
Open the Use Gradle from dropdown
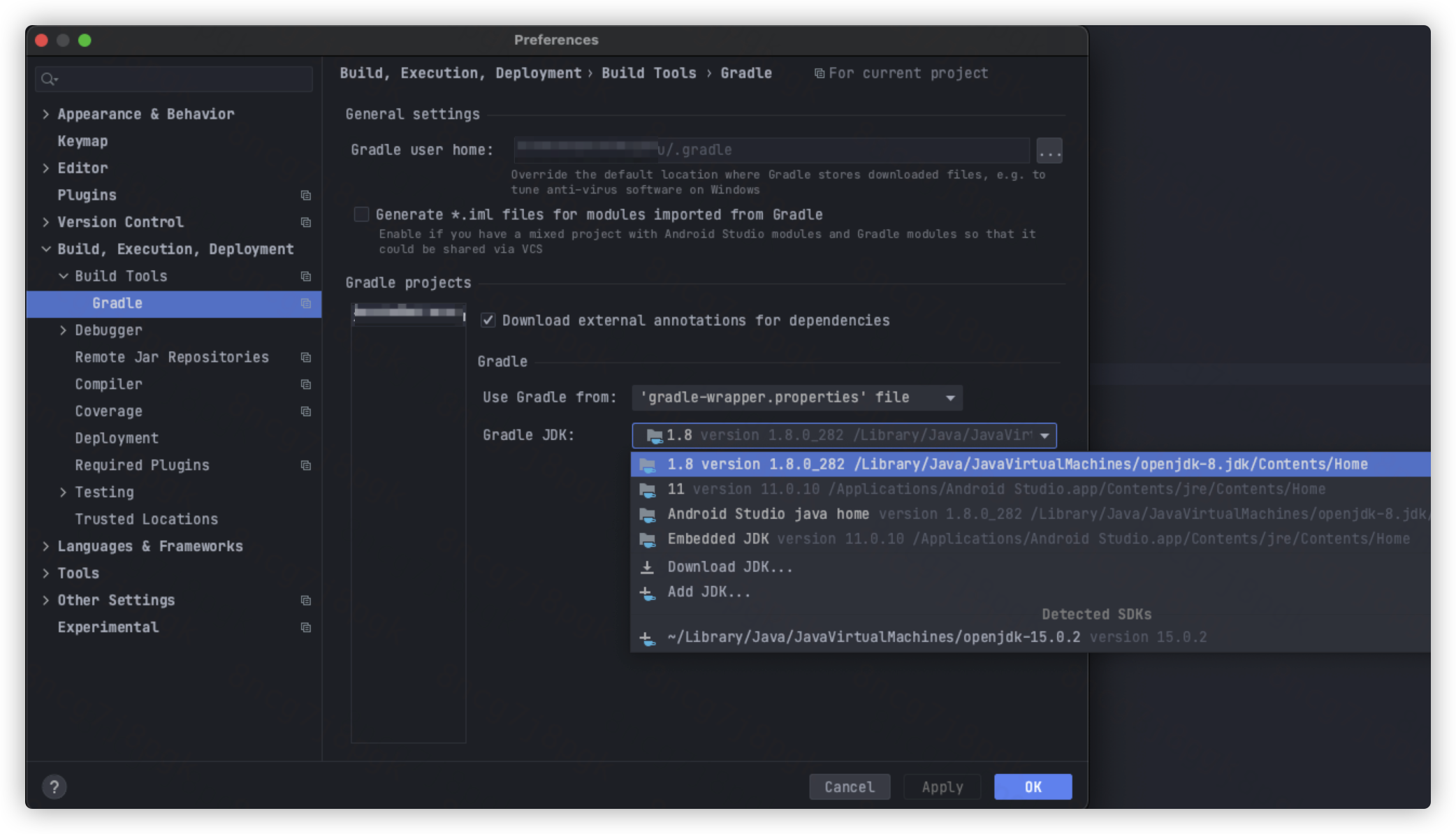point(795,397)
